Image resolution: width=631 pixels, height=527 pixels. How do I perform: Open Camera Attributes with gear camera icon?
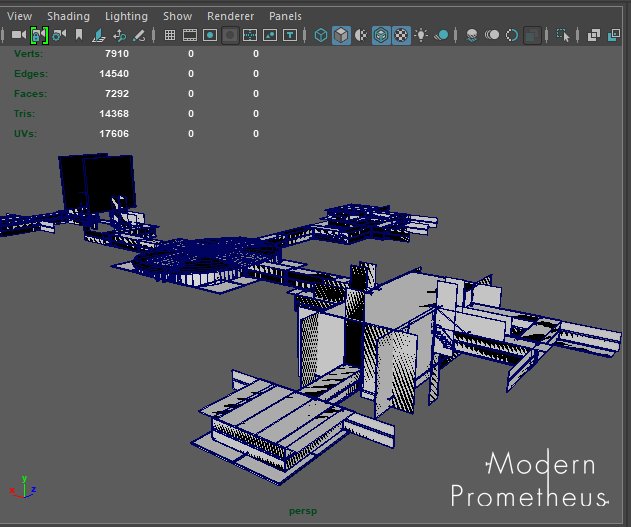[x=59, y=35]
